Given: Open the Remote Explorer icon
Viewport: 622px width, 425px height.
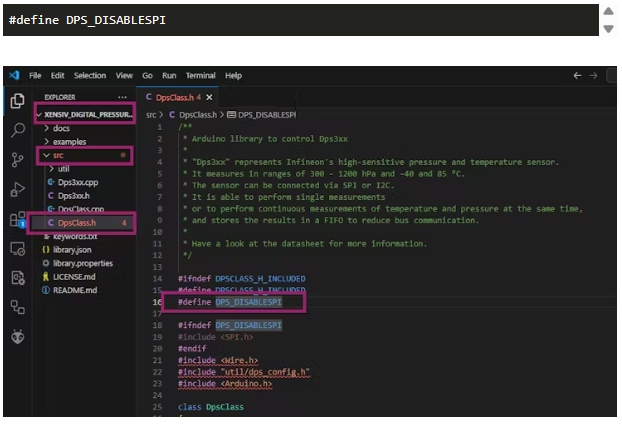Looking at the screenshot, I should (x=17, y=248).
